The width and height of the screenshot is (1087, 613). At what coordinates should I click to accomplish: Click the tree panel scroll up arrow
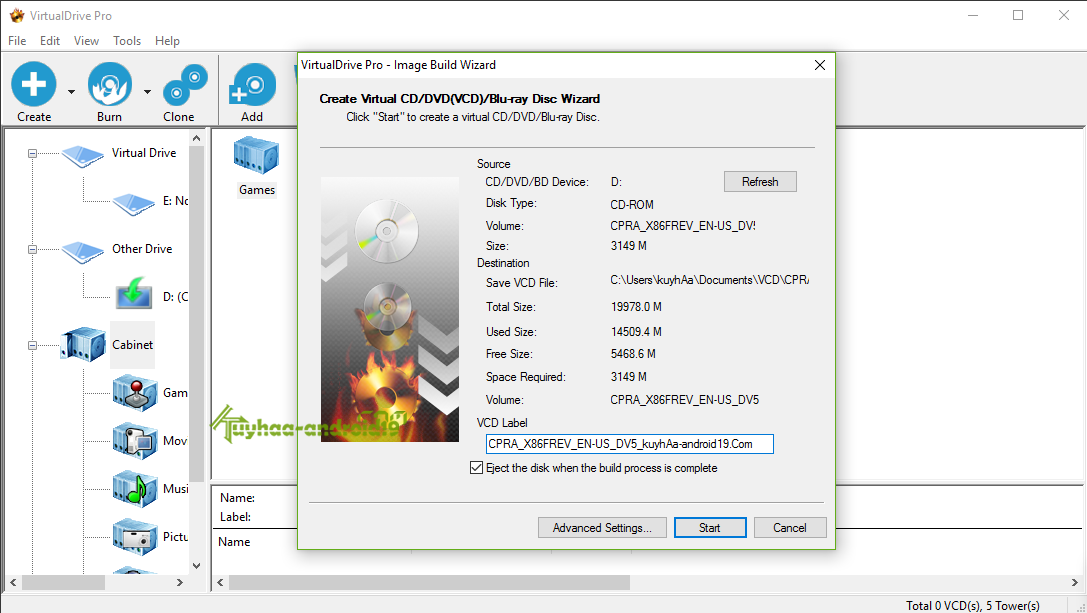[x=197, y=138]
